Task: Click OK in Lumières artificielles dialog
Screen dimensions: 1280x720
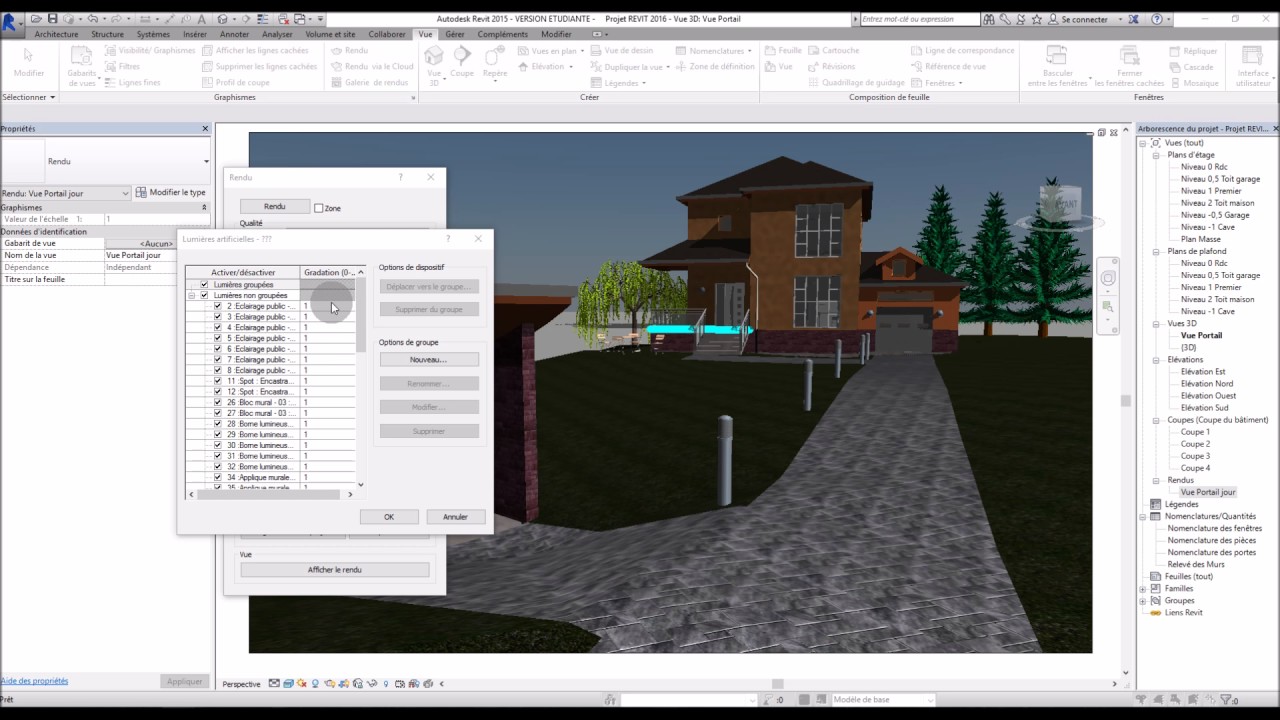Action: [389, 517]
